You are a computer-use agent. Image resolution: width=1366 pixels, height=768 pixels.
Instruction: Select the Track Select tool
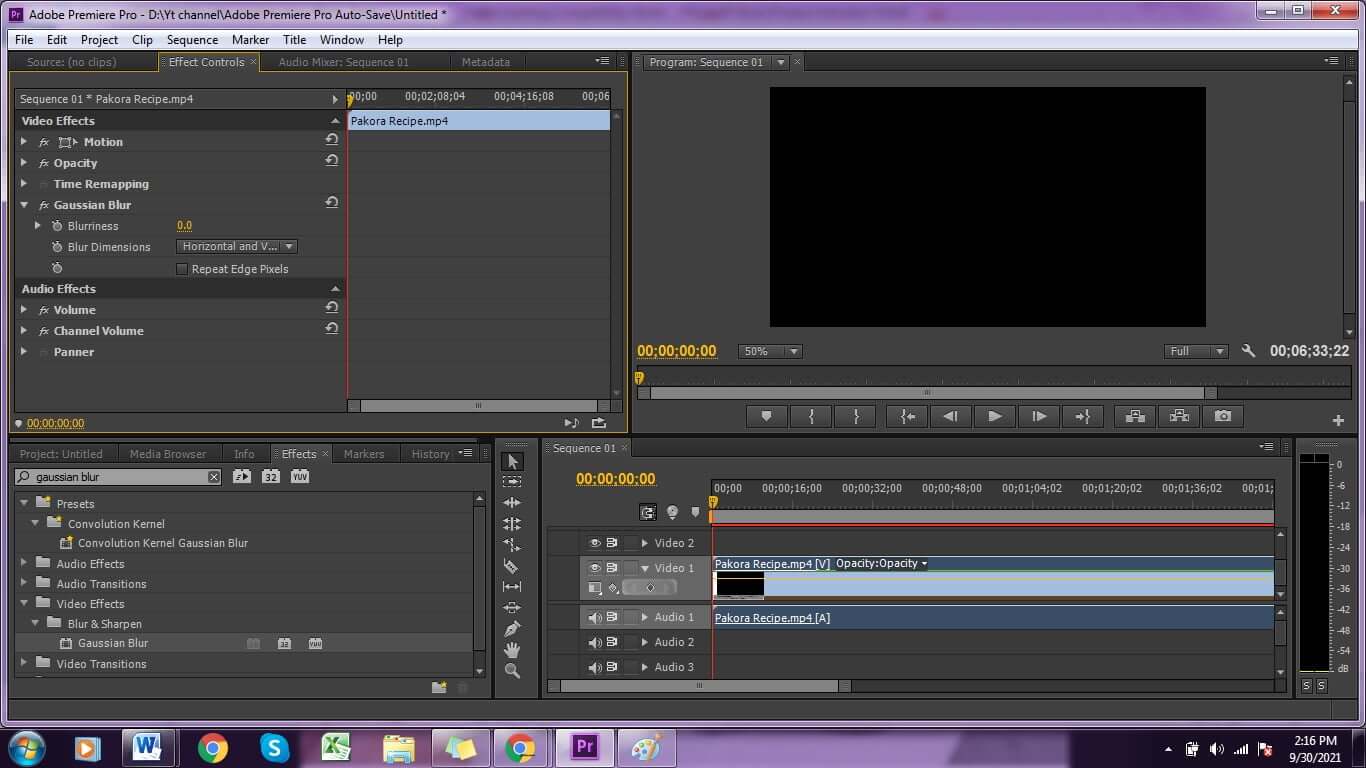point(512,482)
